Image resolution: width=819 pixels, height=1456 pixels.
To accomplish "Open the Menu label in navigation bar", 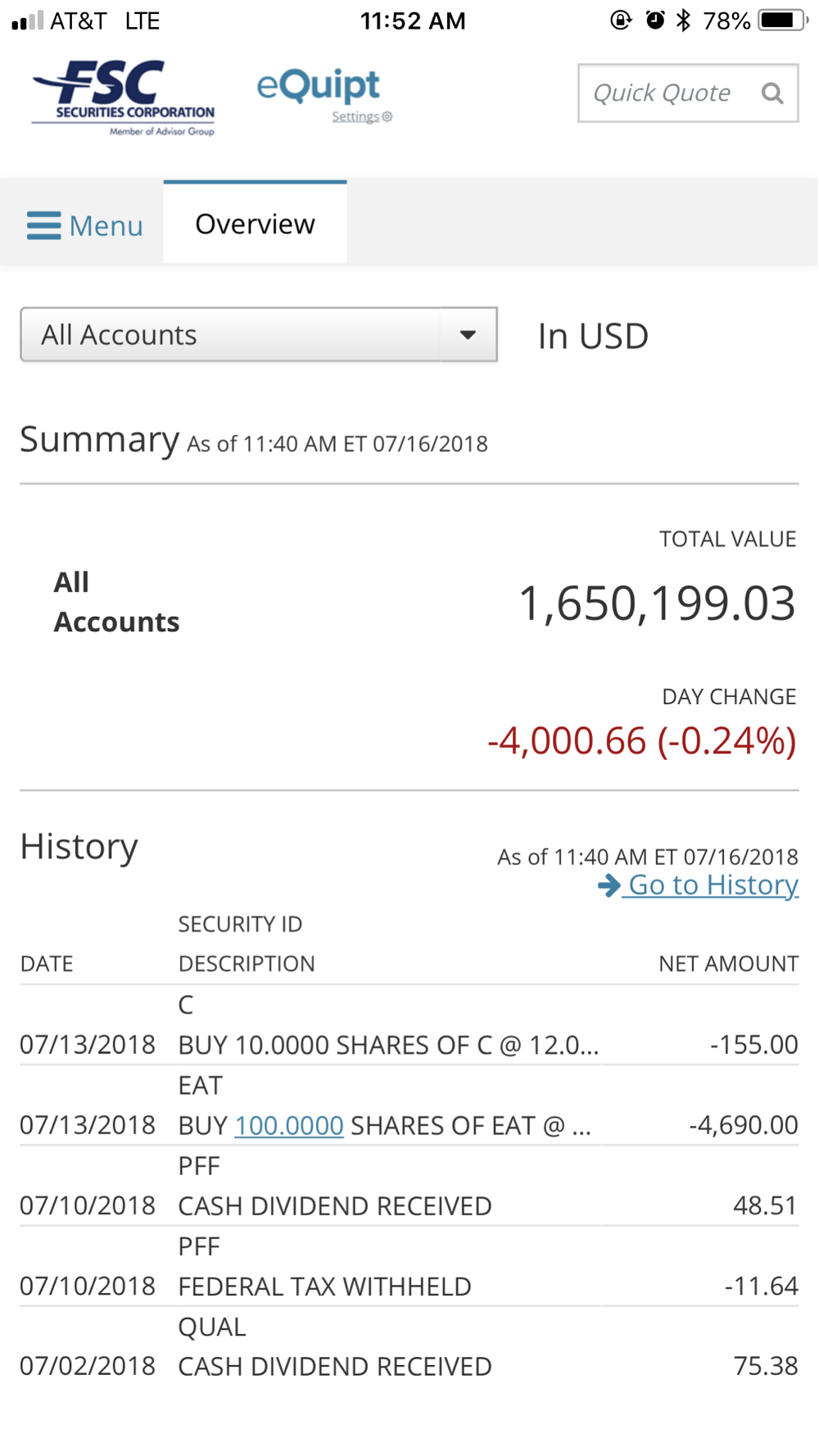I will [106, 226].
